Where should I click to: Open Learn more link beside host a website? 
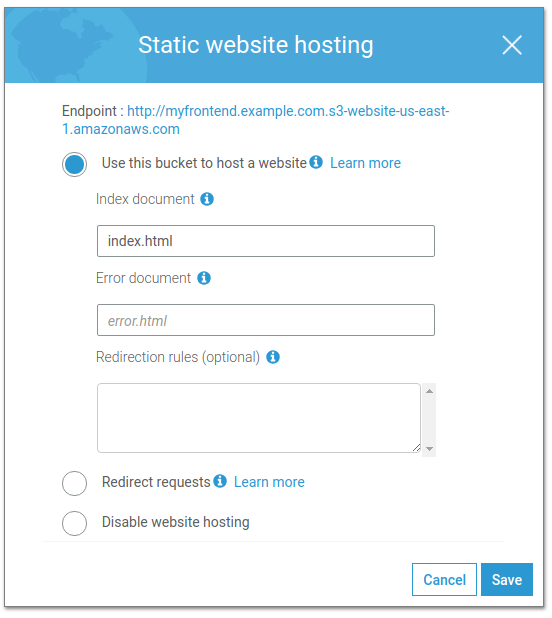coord(365,163)
